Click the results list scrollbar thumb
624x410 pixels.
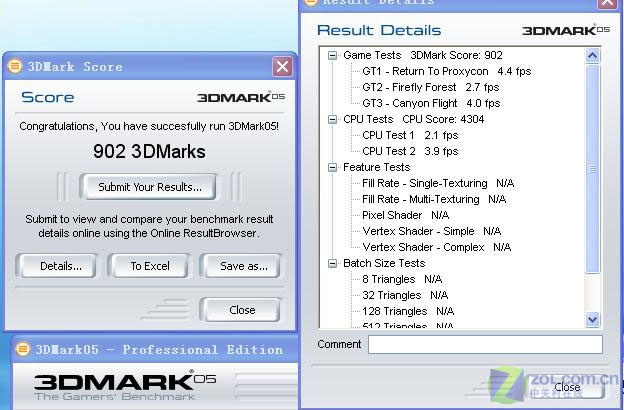tap(592, 169)
